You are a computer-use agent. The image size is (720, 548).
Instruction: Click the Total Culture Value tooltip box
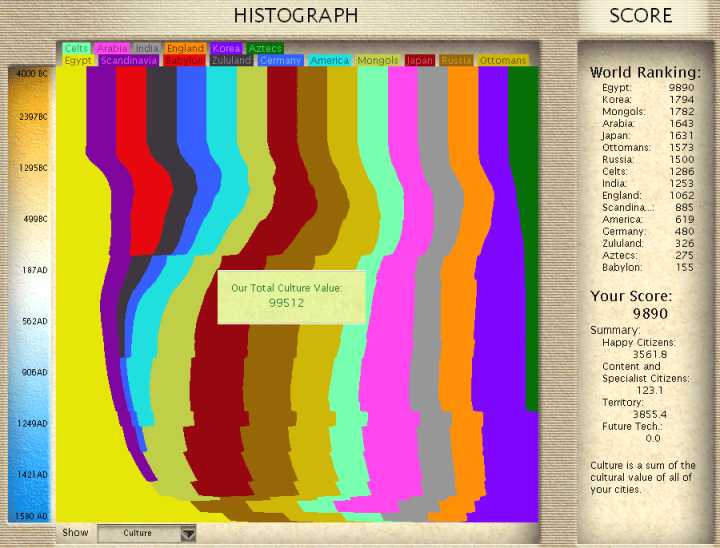click(285, 295)
